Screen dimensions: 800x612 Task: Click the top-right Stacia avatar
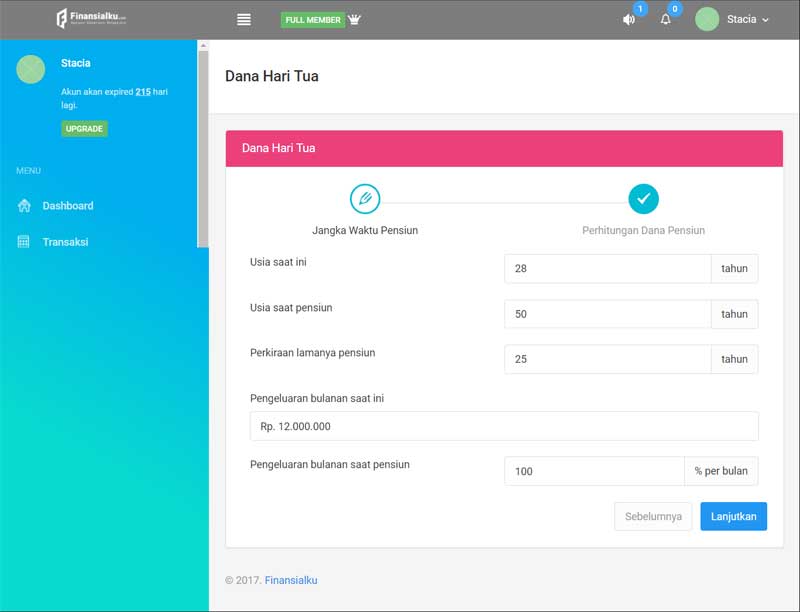coord(707,19)
